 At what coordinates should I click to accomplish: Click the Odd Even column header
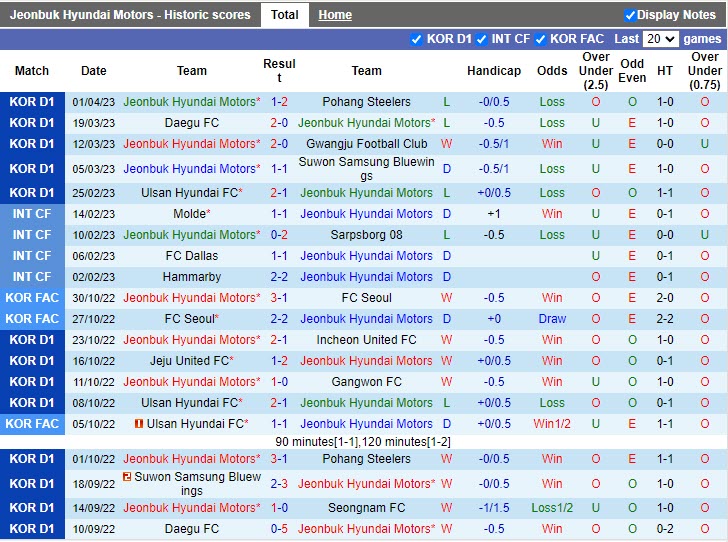point(632,71)
